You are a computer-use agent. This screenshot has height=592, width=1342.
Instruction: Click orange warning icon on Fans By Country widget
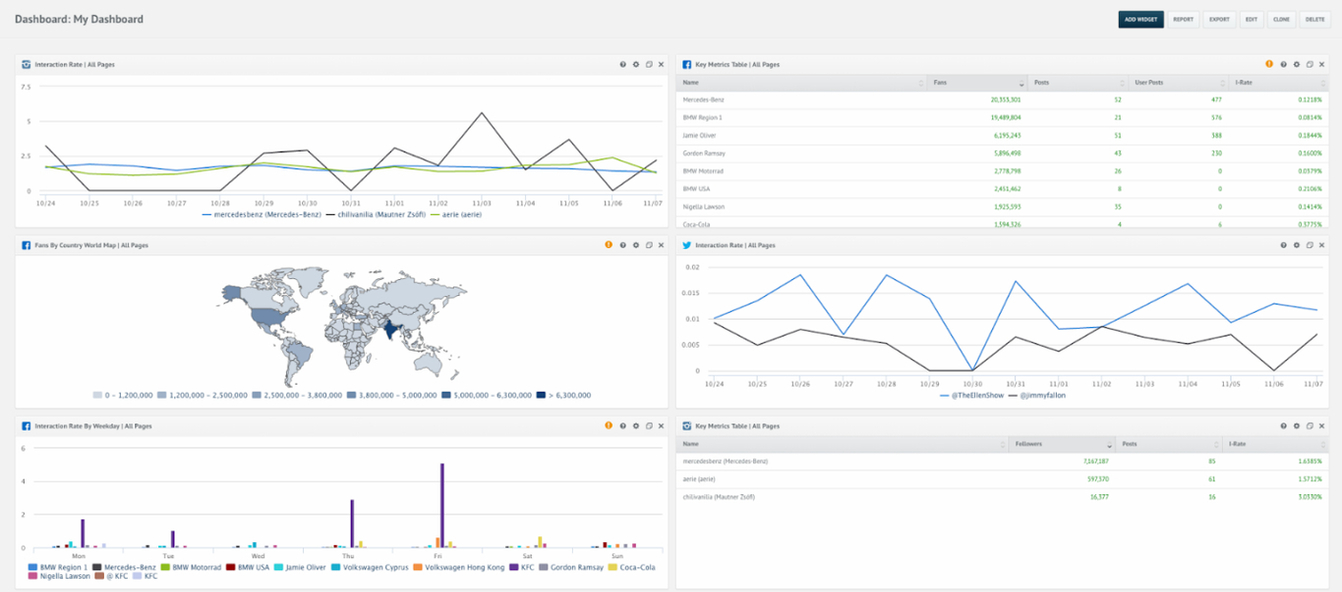pos(608,245)
